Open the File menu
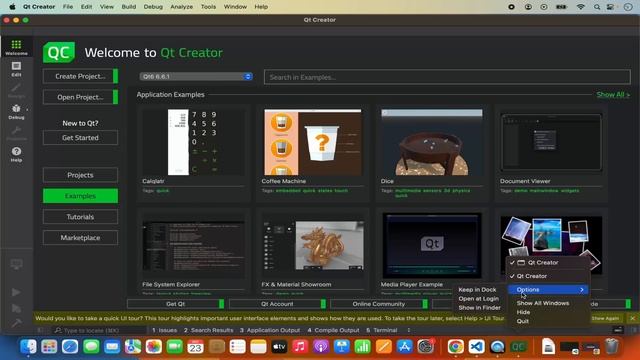 click(x=68, y=7)
